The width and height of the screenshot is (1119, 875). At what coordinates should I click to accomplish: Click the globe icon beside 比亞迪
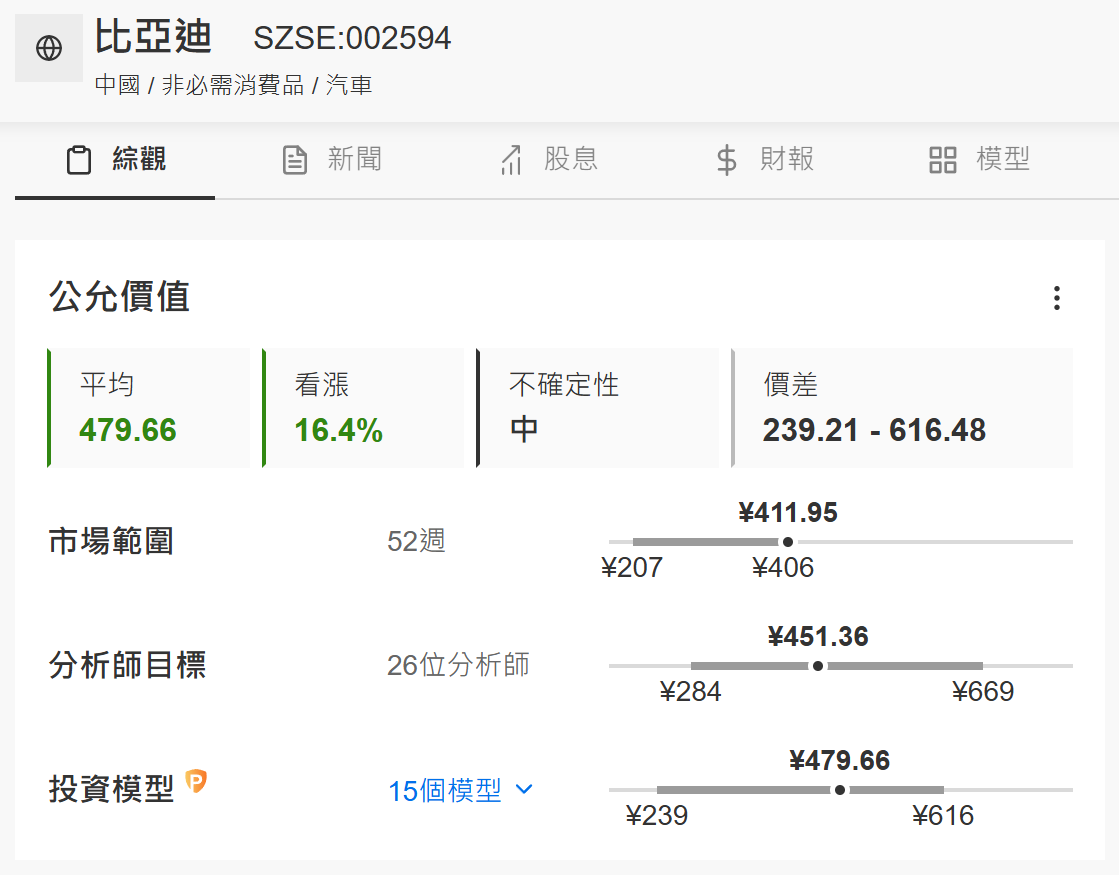tap(49, 48)
